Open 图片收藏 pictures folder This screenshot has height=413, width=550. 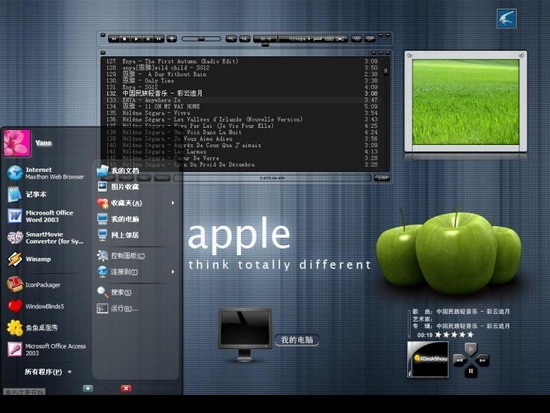click(x=118, y=187)
